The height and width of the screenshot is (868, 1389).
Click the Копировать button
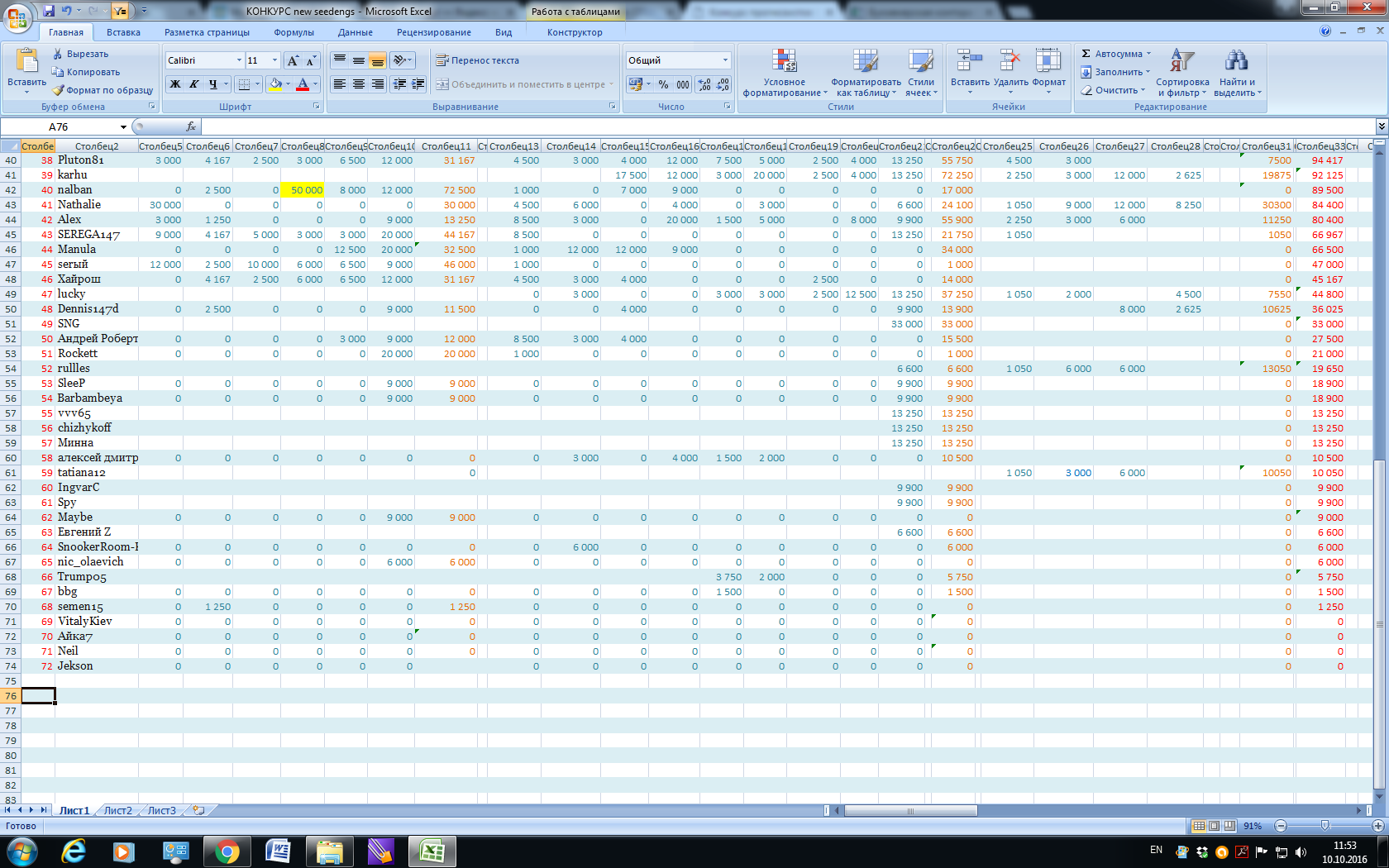pos(86,72)
